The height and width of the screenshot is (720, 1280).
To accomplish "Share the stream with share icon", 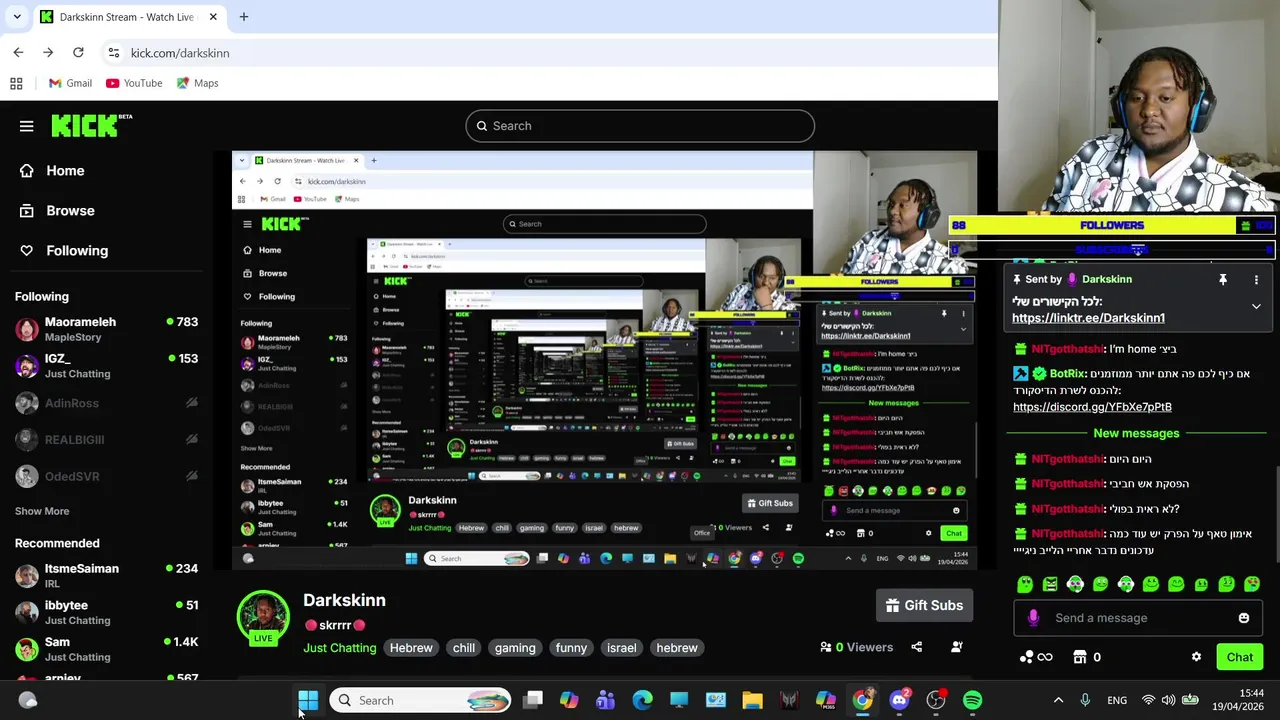I will (916, 647).
